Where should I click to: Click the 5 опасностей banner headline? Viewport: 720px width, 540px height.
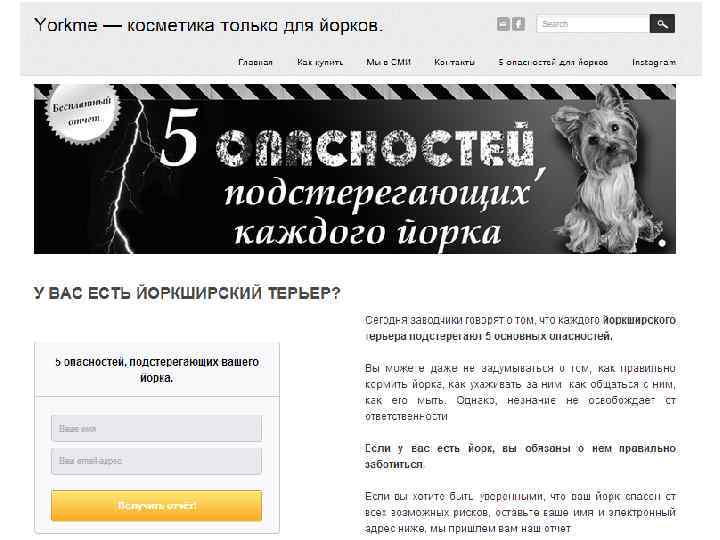pos(349,140)
